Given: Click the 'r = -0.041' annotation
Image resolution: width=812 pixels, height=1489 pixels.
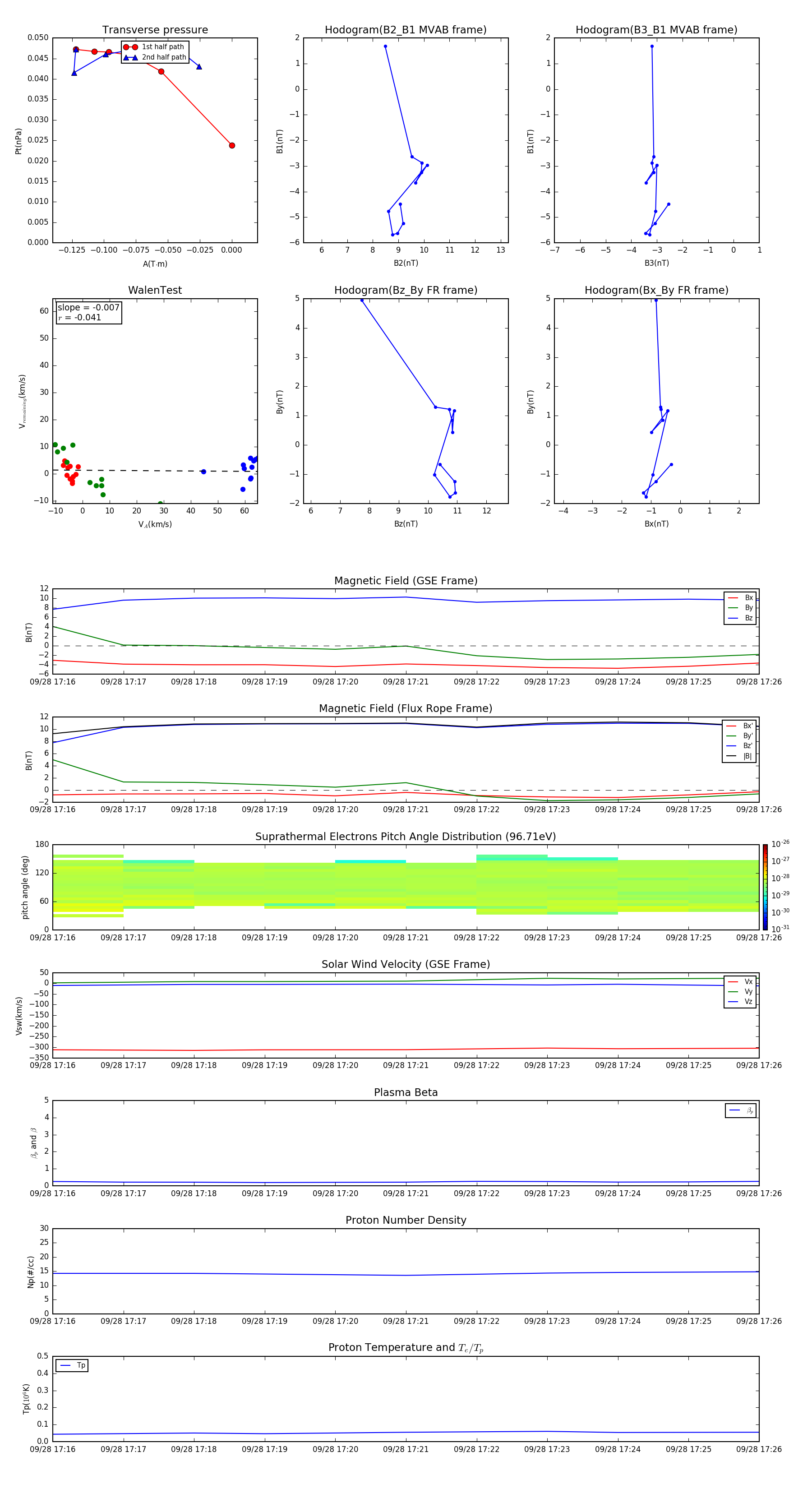Looking at the screenshot, I should click(x=80, y=317).
